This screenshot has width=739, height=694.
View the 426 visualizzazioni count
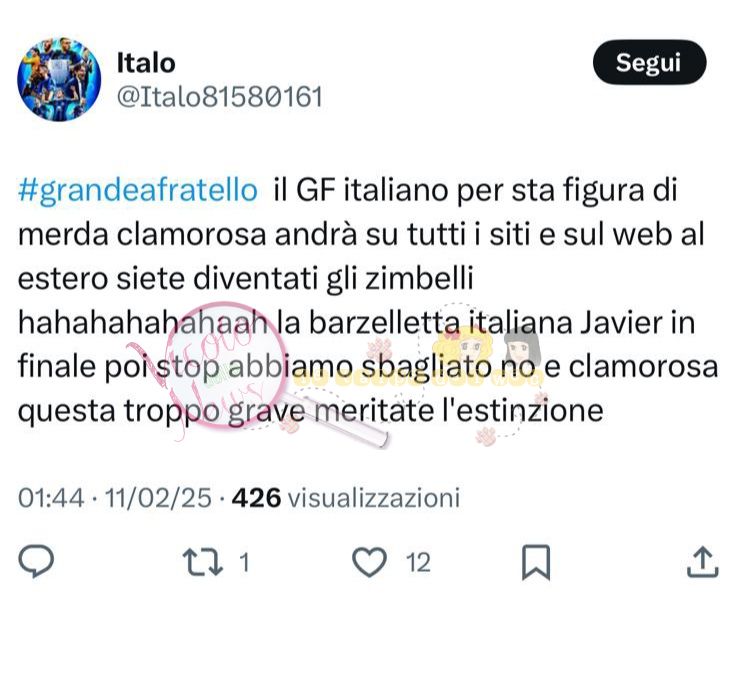[345, 498]
